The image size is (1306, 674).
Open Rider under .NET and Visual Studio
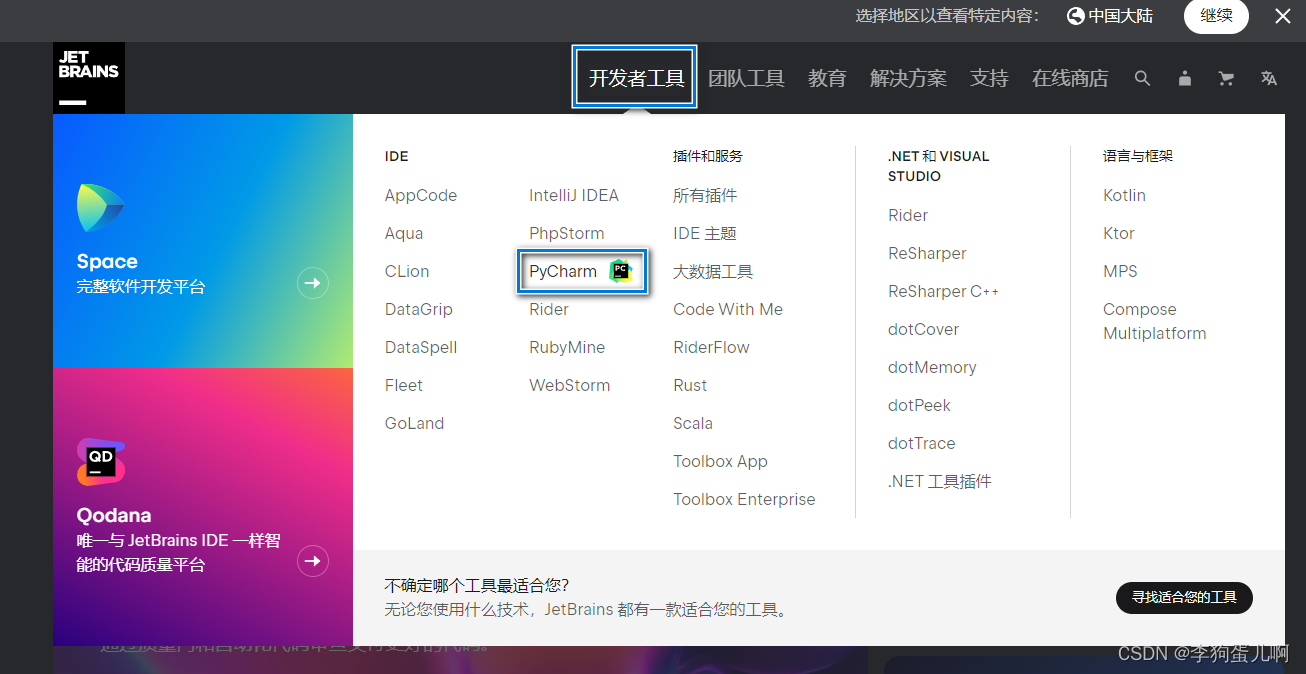coord(908,215)
